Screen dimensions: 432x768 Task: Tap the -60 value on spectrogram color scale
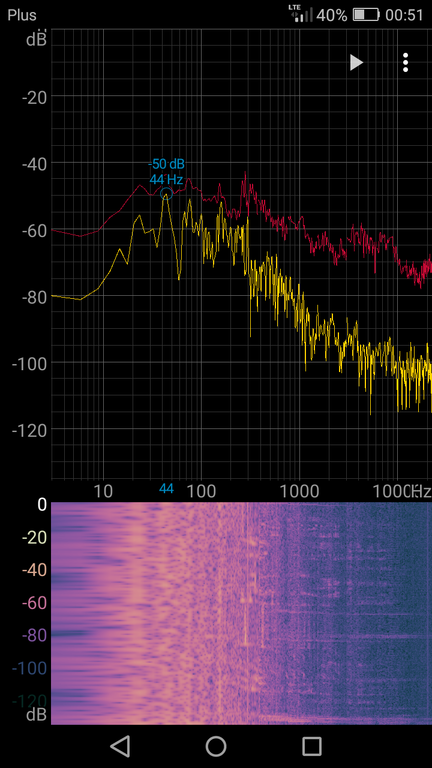pyautogui.click(x=34, y=603)
